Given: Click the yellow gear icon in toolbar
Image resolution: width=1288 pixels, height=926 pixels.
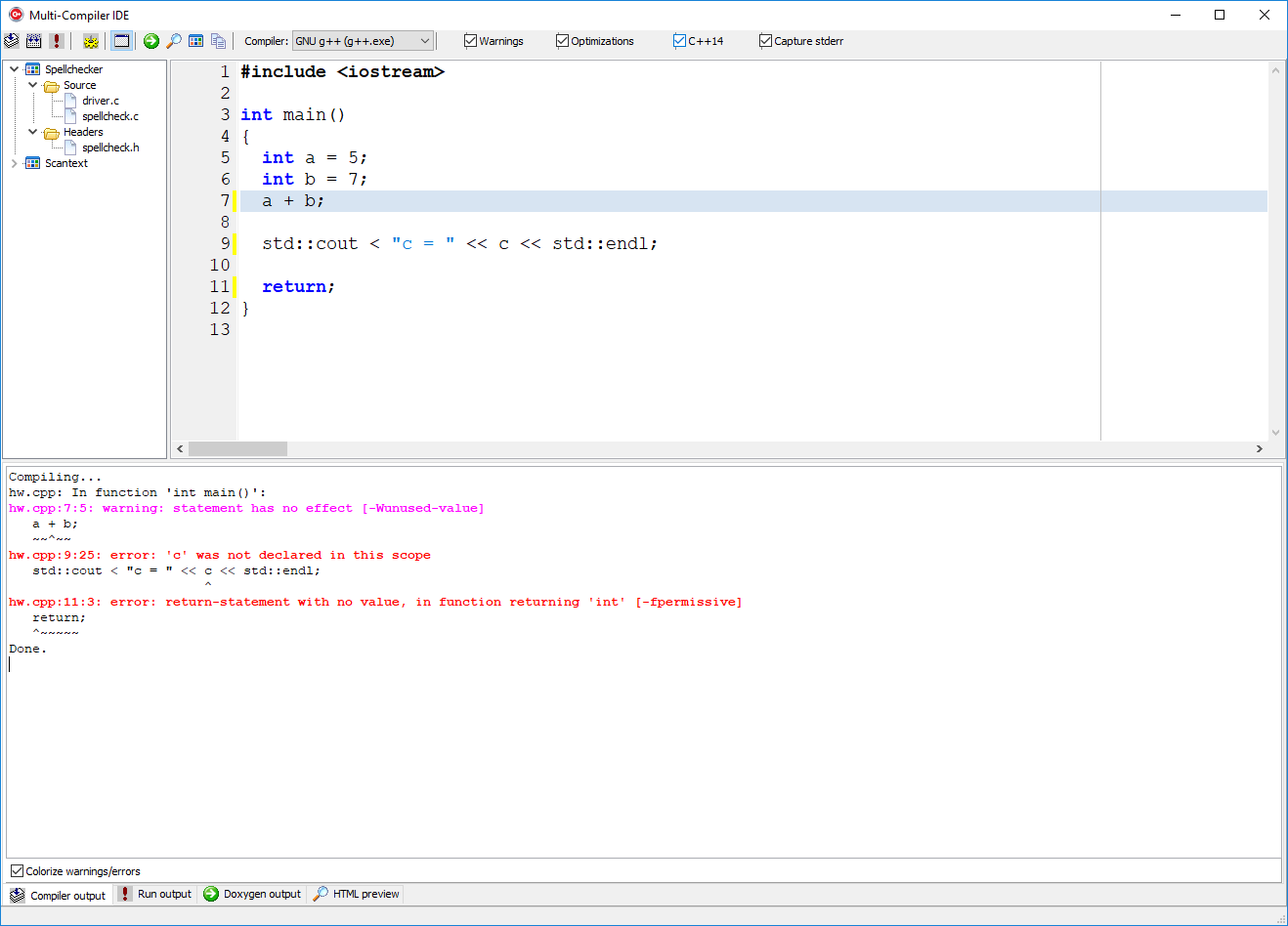Looking at the screenshot, I should click(x=91, y=41).
